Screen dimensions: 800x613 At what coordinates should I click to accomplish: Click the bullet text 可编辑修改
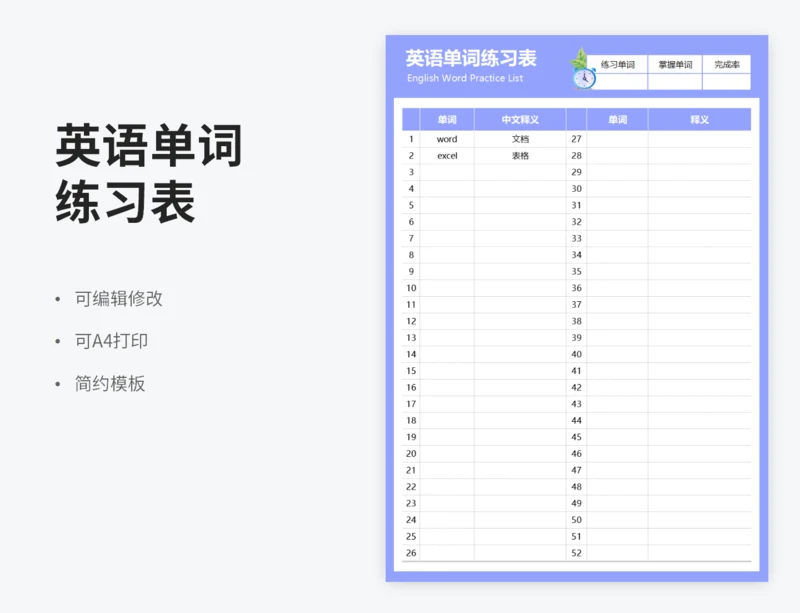119,299
